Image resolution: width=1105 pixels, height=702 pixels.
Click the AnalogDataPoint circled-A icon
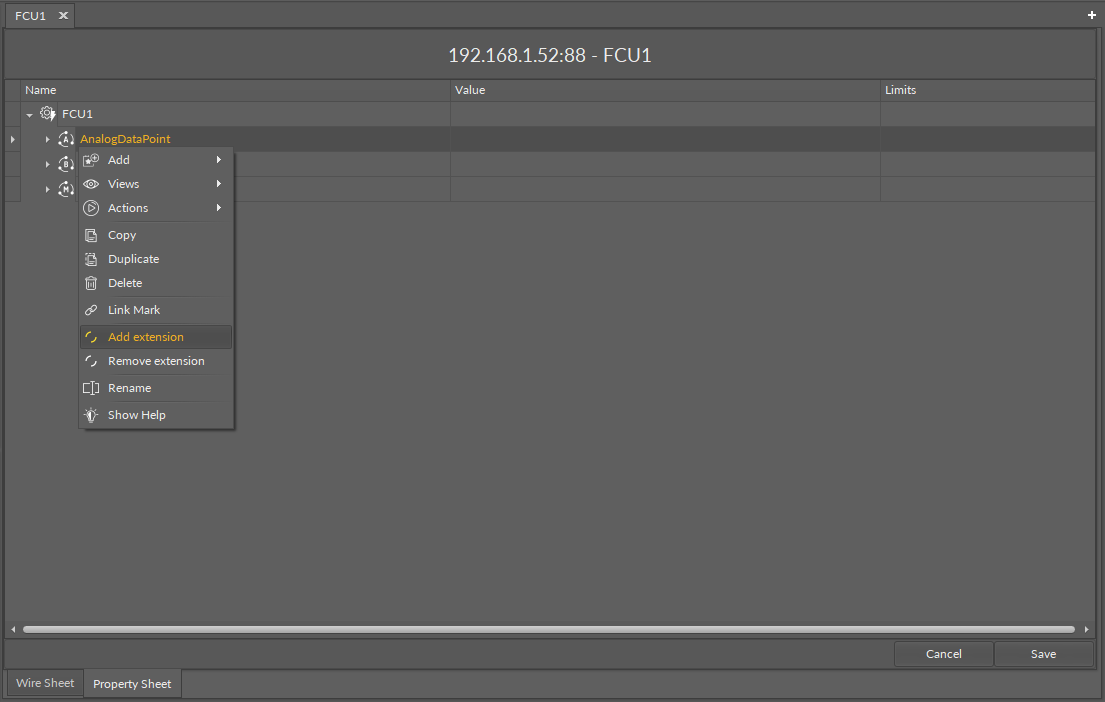coord(66,139)
